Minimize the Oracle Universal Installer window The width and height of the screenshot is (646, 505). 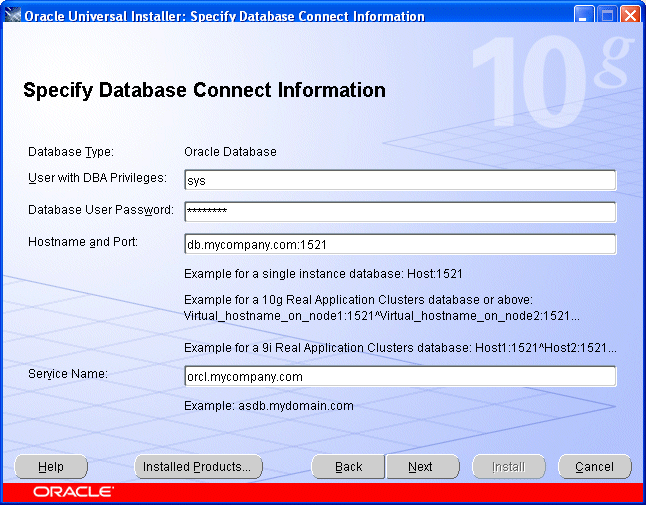pyautogui.click(x=584, y=15)
